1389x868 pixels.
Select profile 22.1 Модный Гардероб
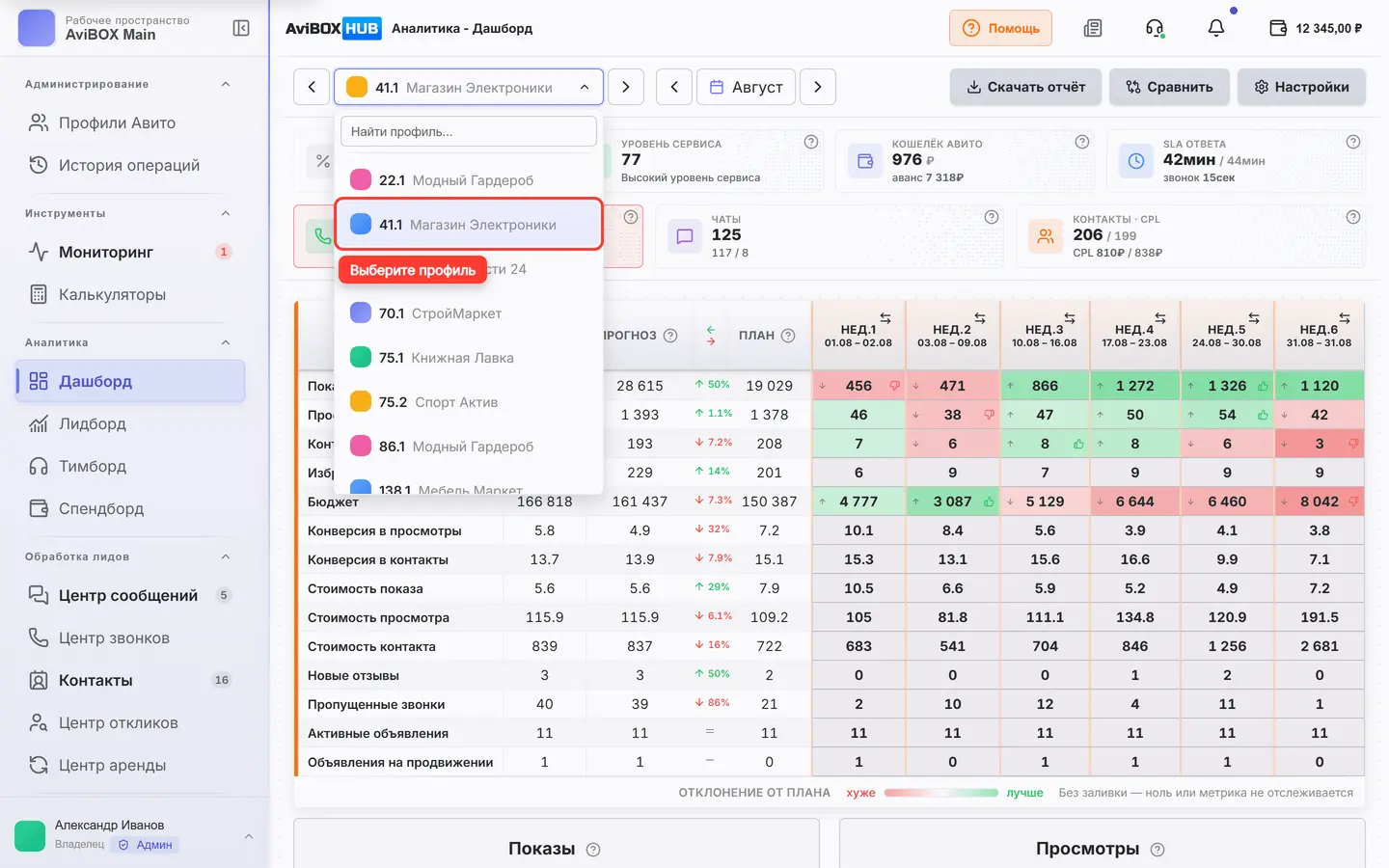[469, 180]
